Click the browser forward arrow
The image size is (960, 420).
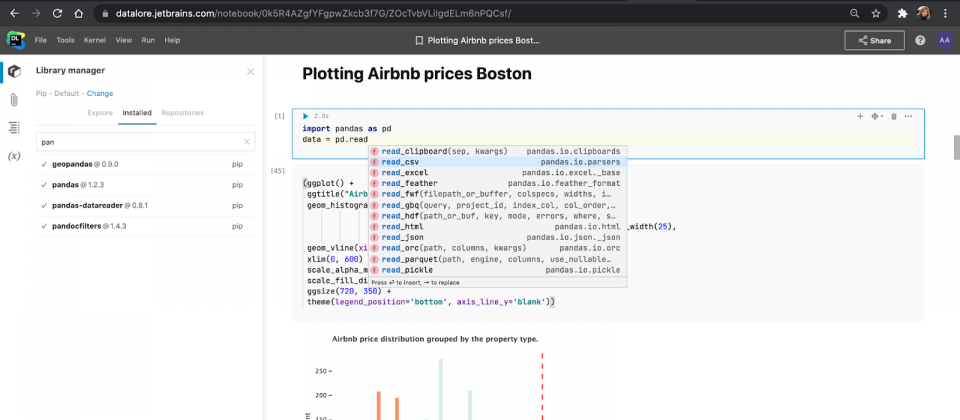click(36, 13)
